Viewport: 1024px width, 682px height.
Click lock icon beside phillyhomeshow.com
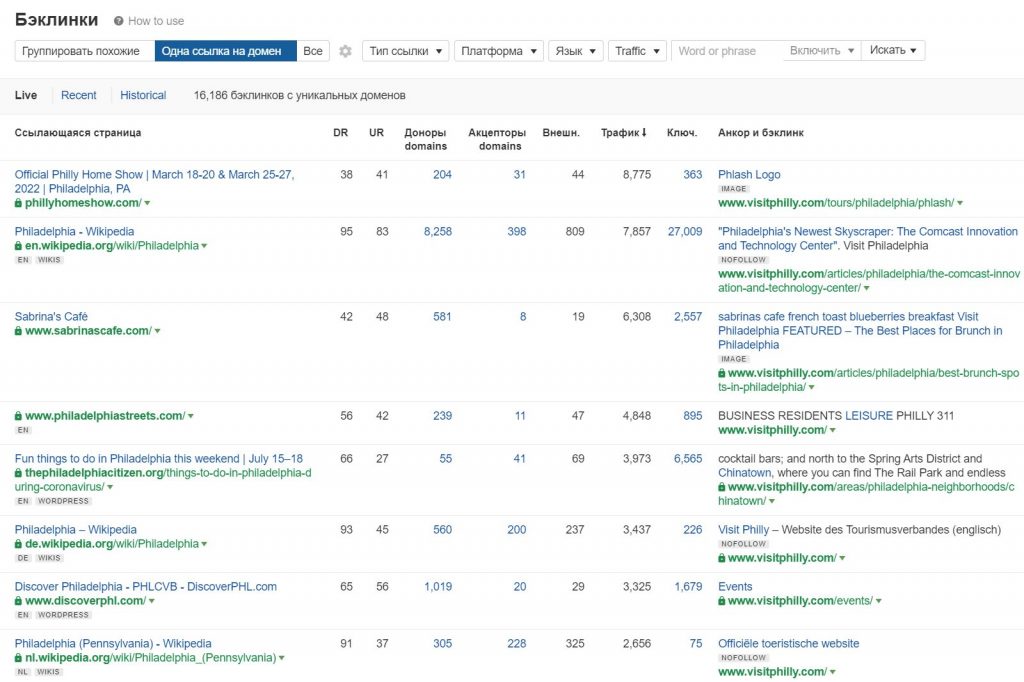point(18,203)
